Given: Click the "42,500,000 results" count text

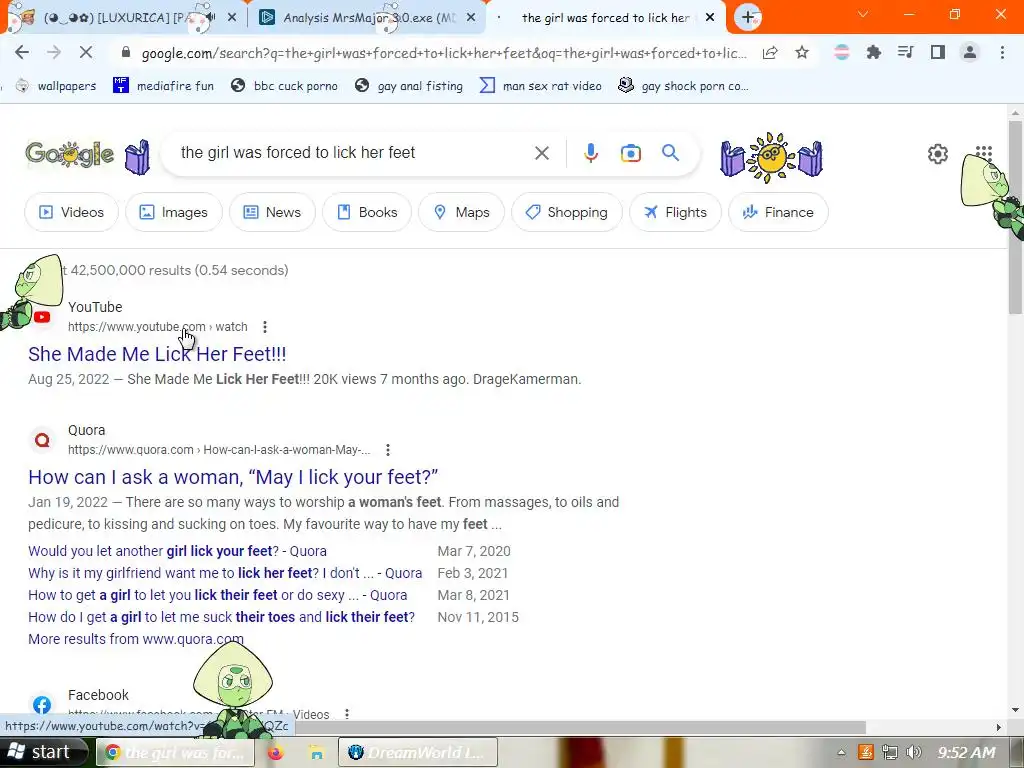Looking at the screenshot, I should [131, 270].
